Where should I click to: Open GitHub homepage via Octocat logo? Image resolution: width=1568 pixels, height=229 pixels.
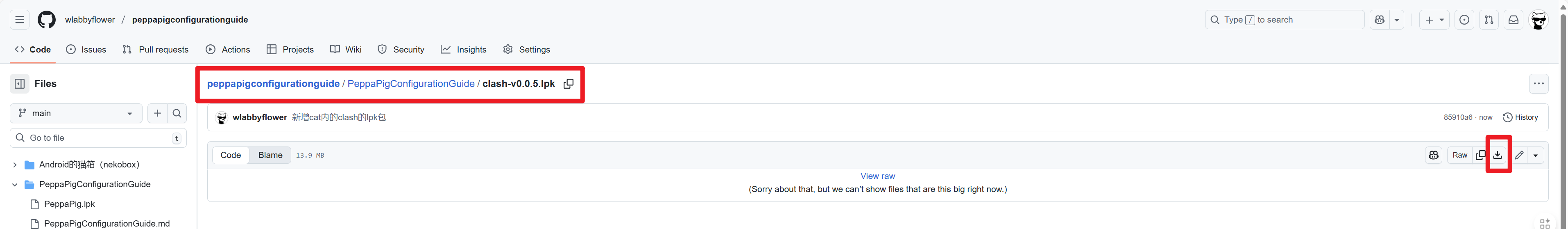(46, 20)
